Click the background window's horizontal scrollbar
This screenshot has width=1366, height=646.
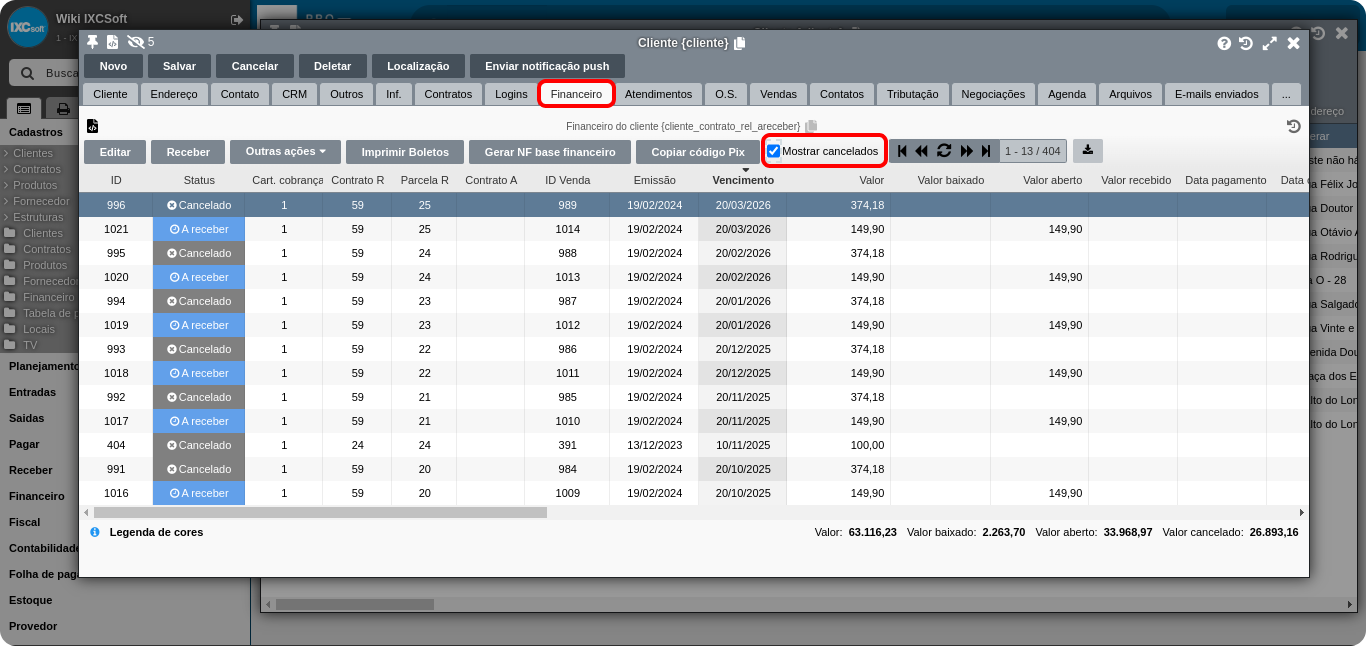pos(355,604)
